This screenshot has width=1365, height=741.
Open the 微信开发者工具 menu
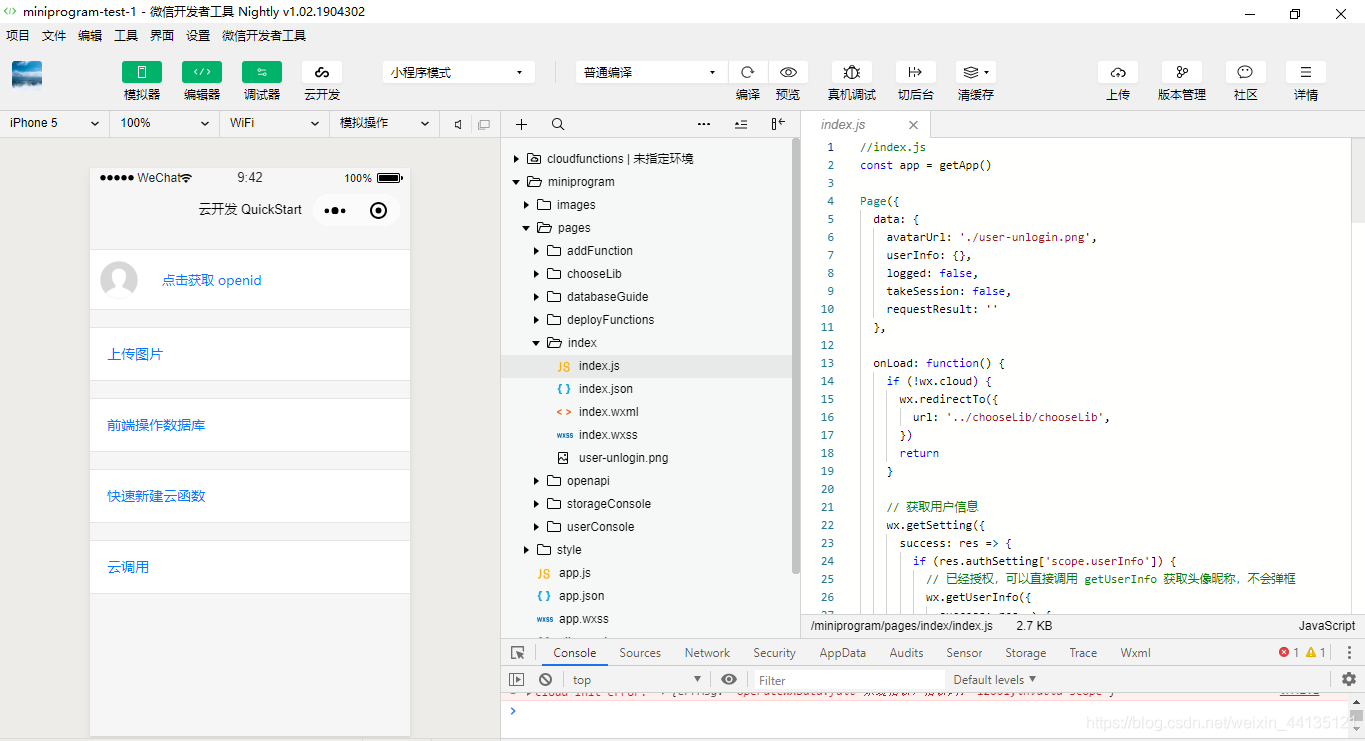[x=264, y=35]
